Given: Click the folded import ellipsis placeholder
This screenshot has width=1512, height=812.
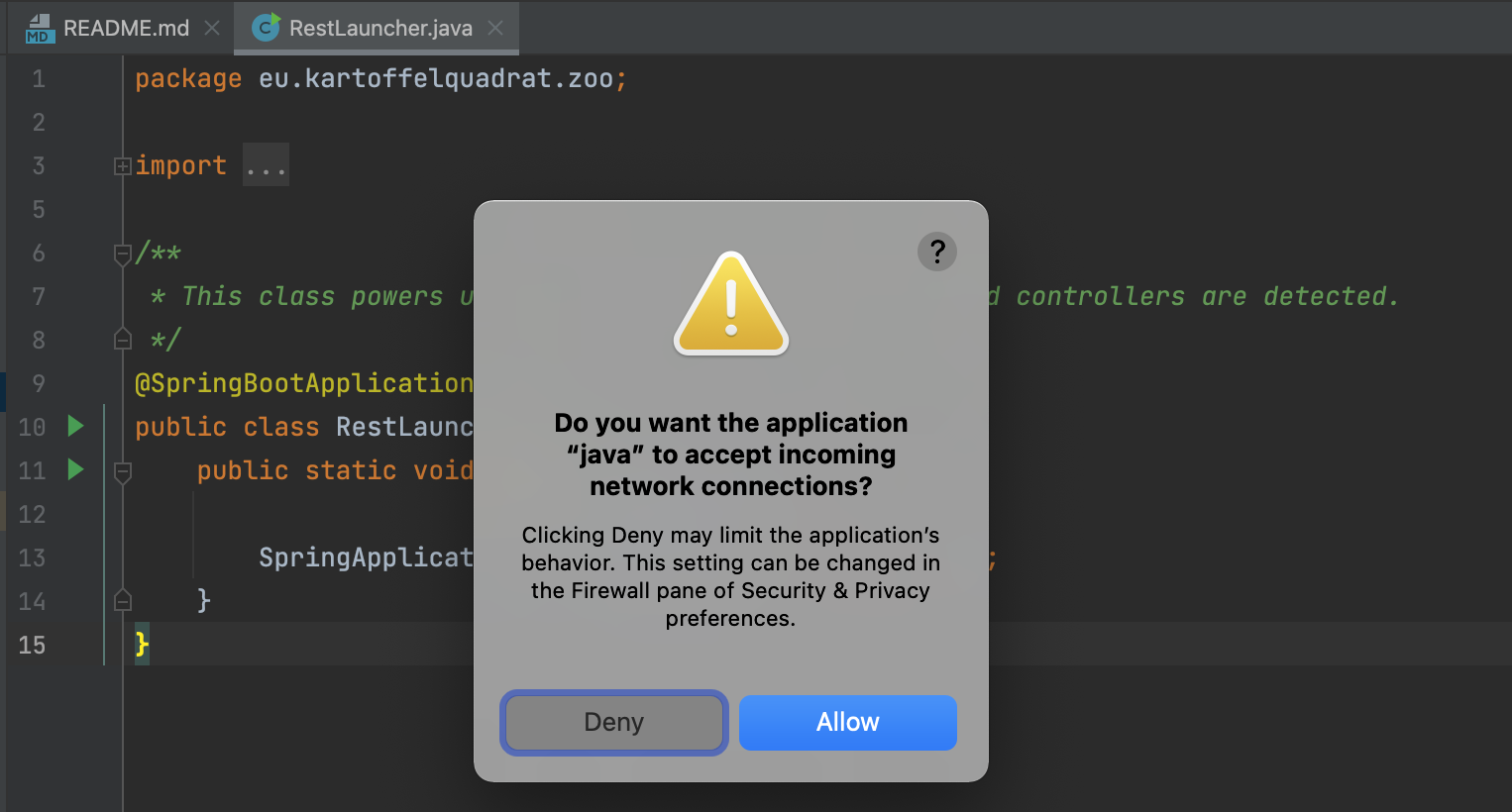Looking at the screenshot, I should (266, 166).
